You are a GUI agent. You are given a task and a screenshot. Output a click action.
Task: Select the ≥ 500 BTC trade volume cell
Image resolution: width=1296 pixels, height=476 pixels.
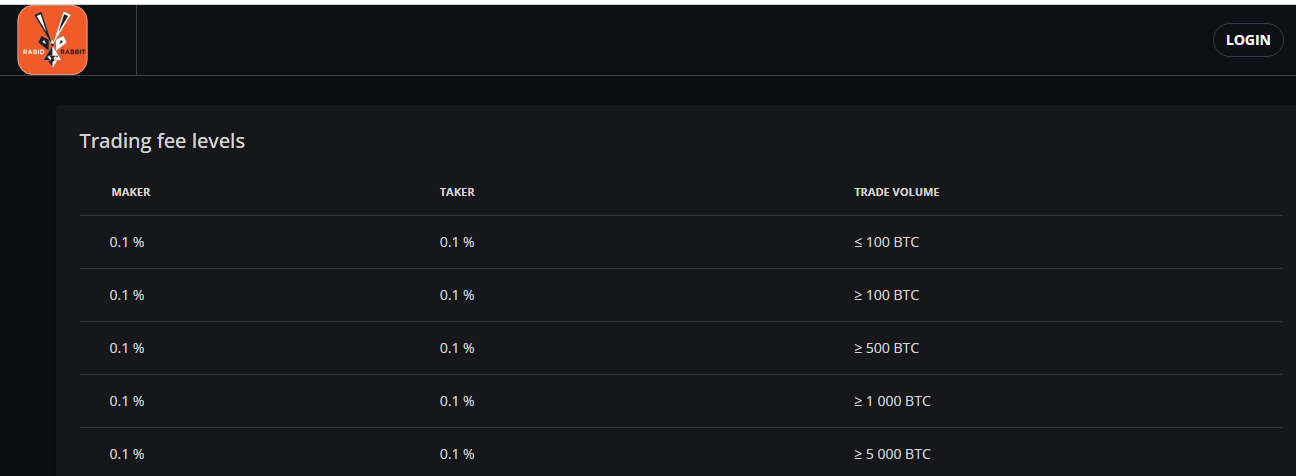pos(886,348)
